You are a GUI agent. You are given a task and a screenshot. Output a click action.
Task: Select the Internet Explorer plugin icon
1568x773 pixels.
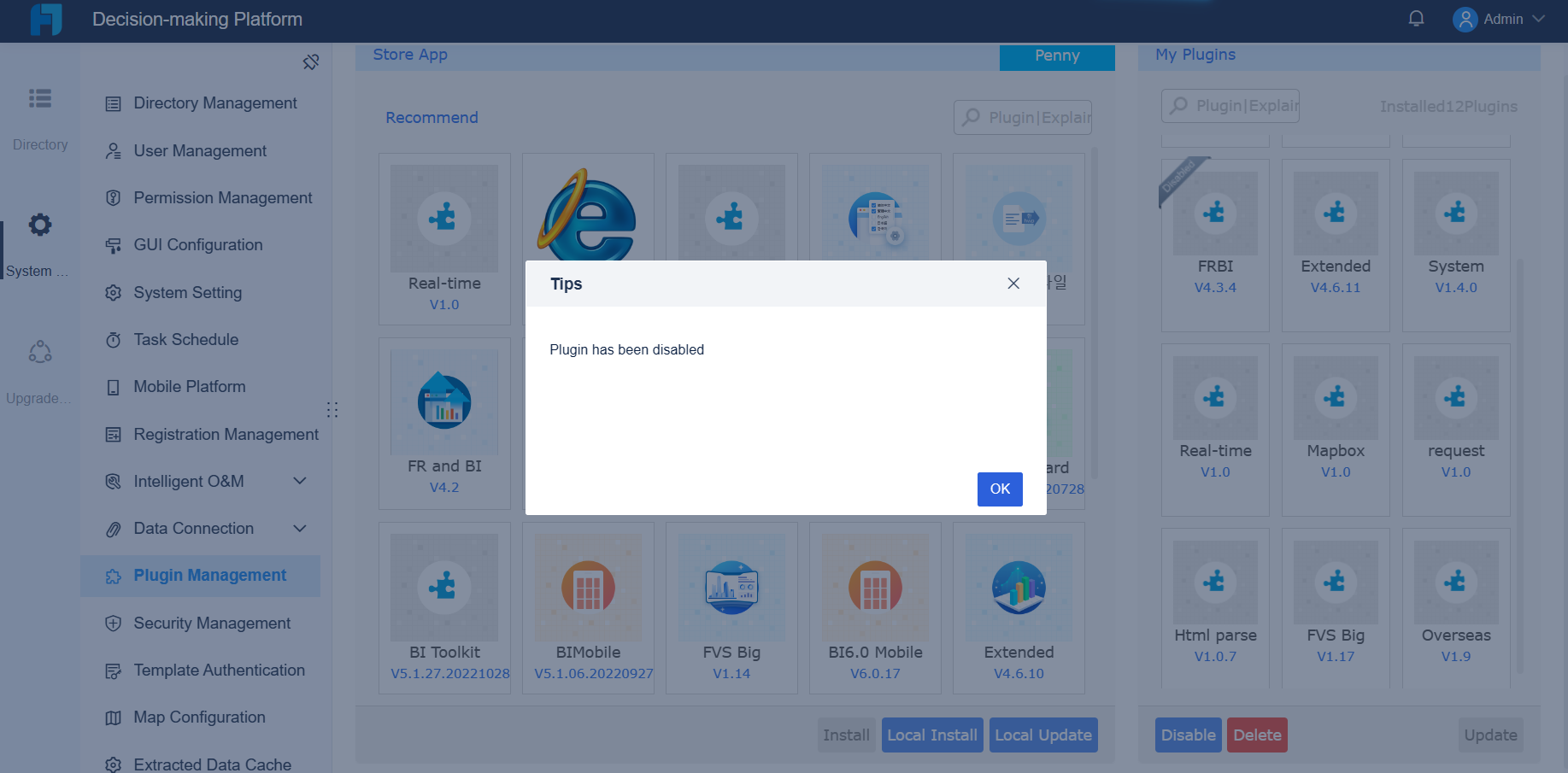588,215
